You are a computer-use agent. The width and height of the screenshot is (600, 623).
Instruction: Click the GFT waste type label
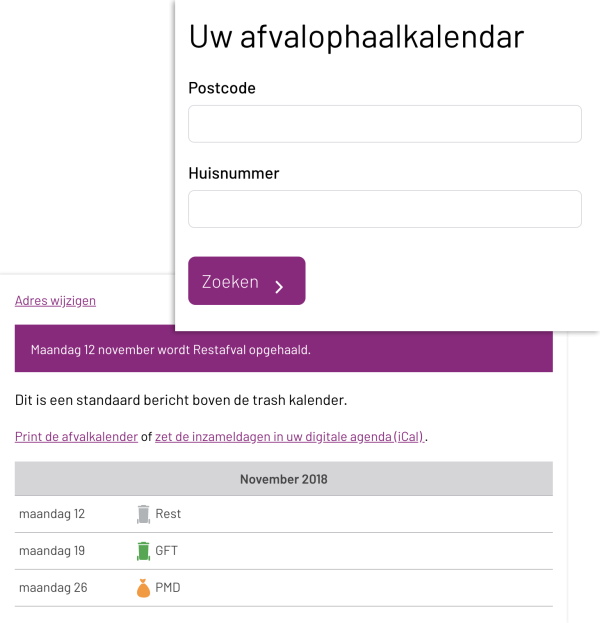[166, 551]
